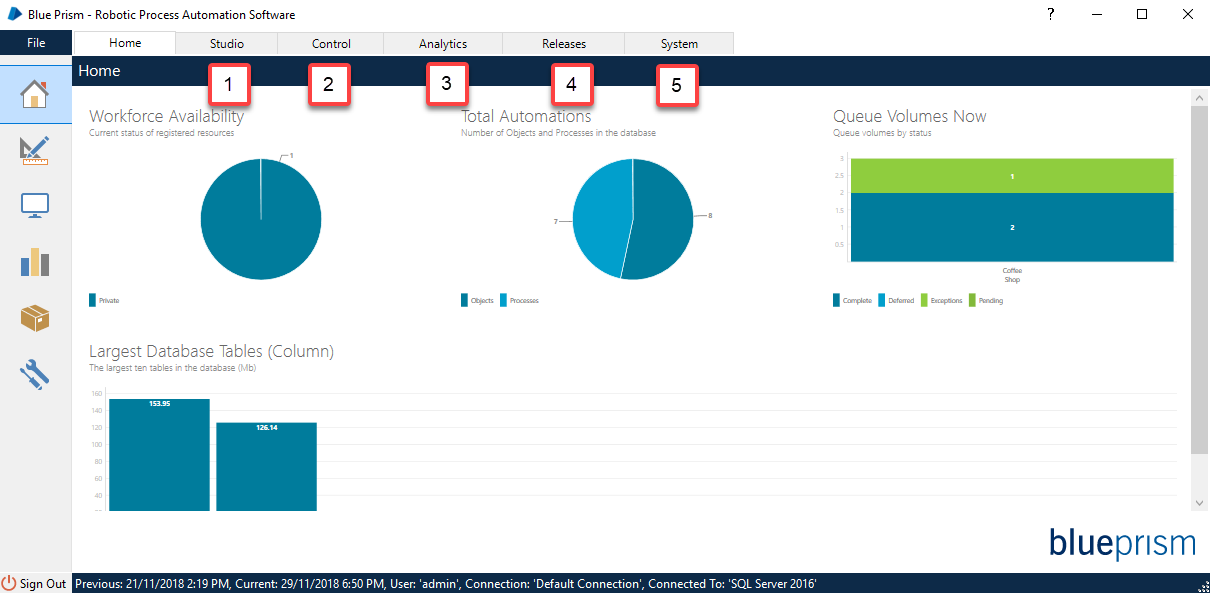Click the Processes legend color swatch
The height and width of the screenshot is (593, 1210).
coord(504,300)
